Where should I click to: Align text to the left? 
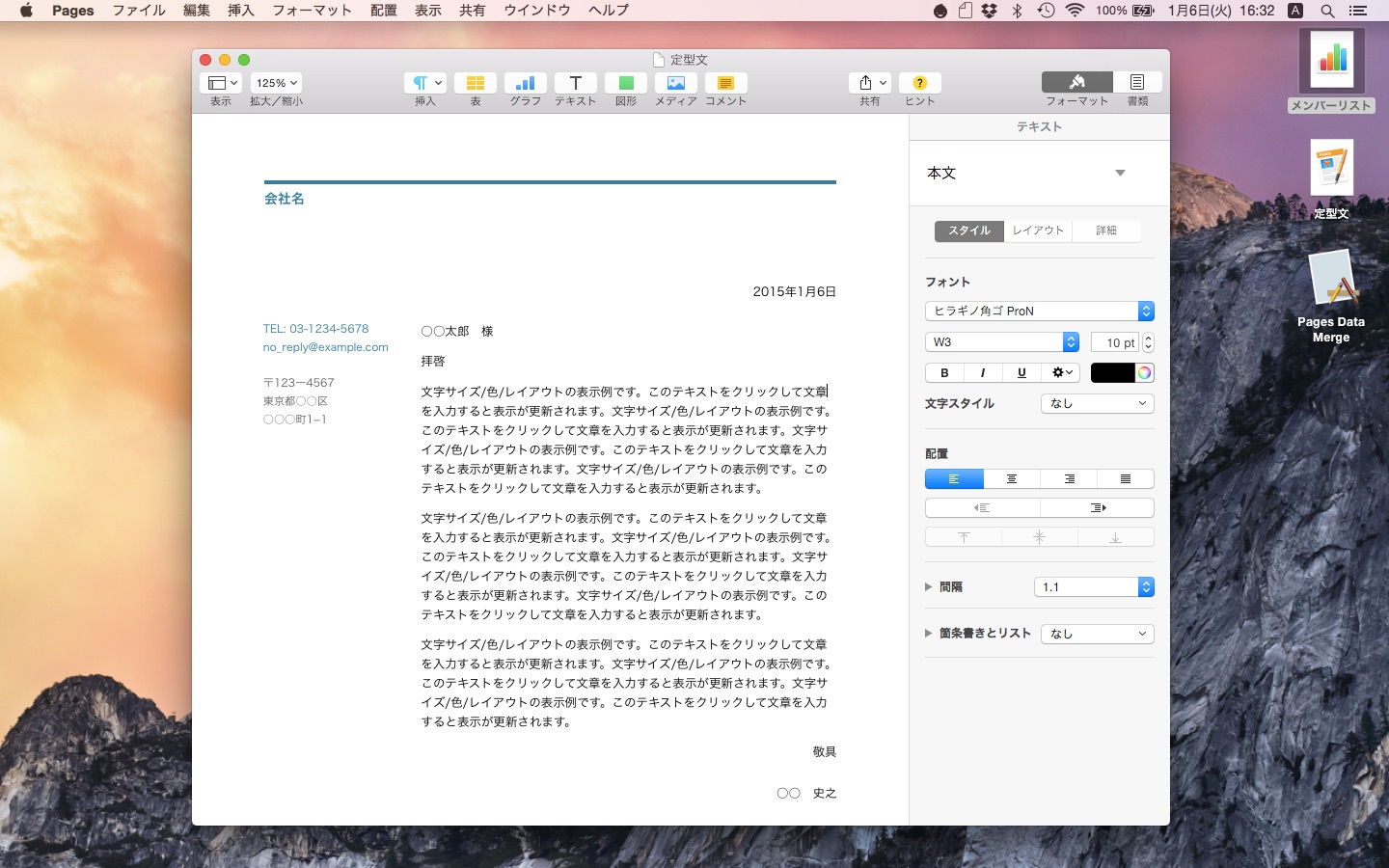point(954,478)
